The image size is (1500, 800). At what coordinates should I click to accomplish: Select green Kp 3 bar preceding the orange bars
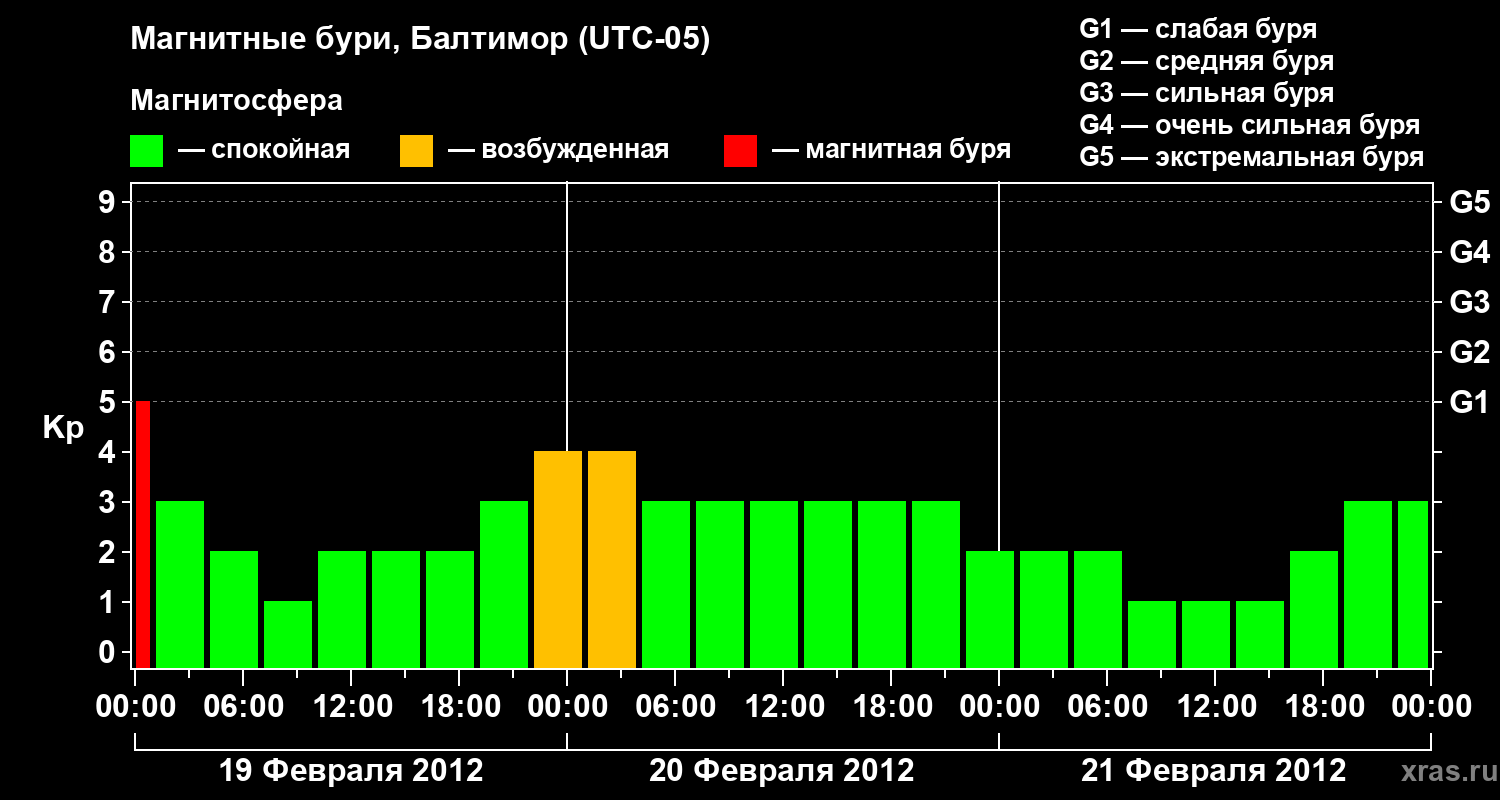tap(504, 584)
